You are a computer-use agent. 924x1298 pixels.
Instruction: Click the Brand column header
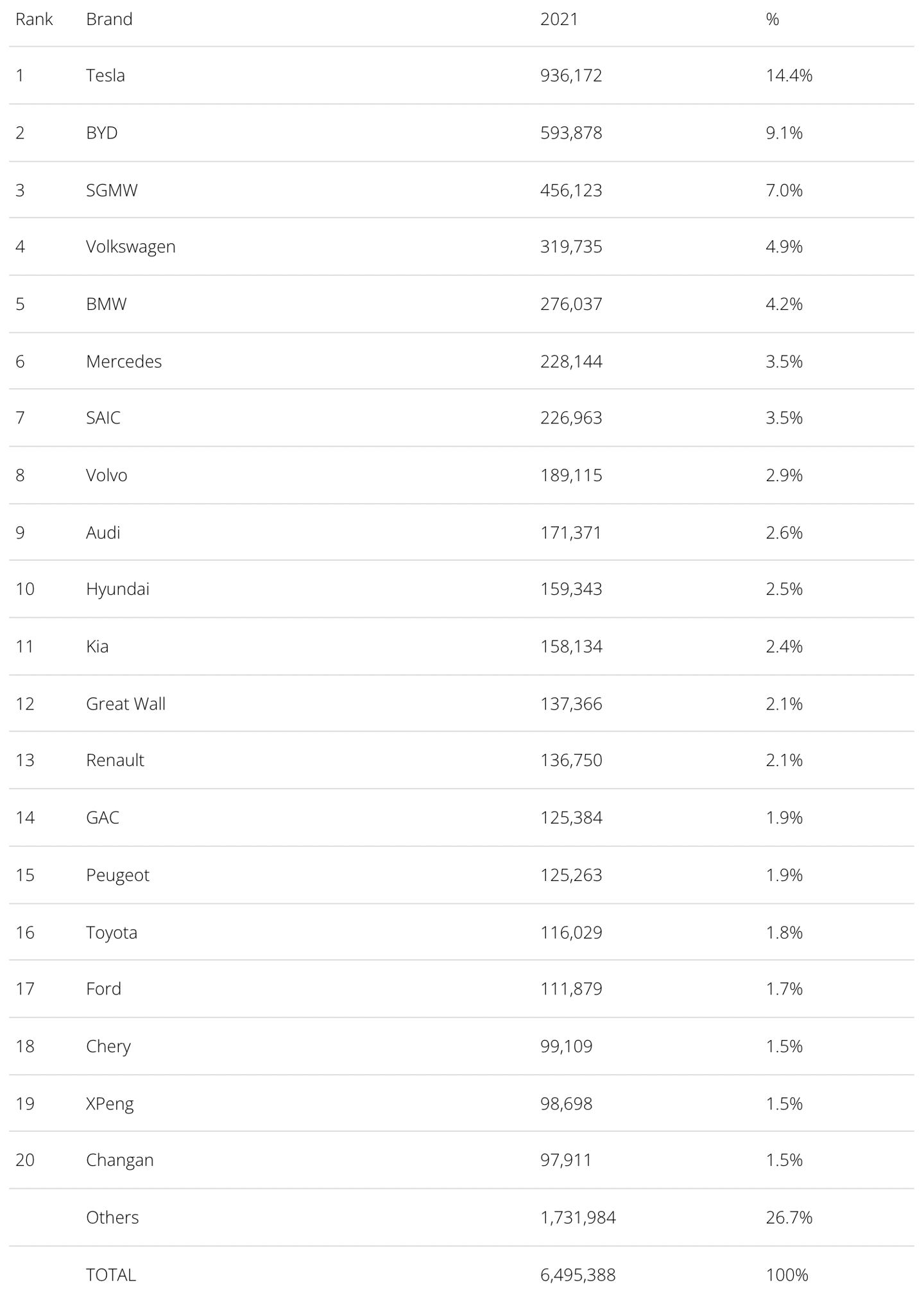click(x=109, y=19)
